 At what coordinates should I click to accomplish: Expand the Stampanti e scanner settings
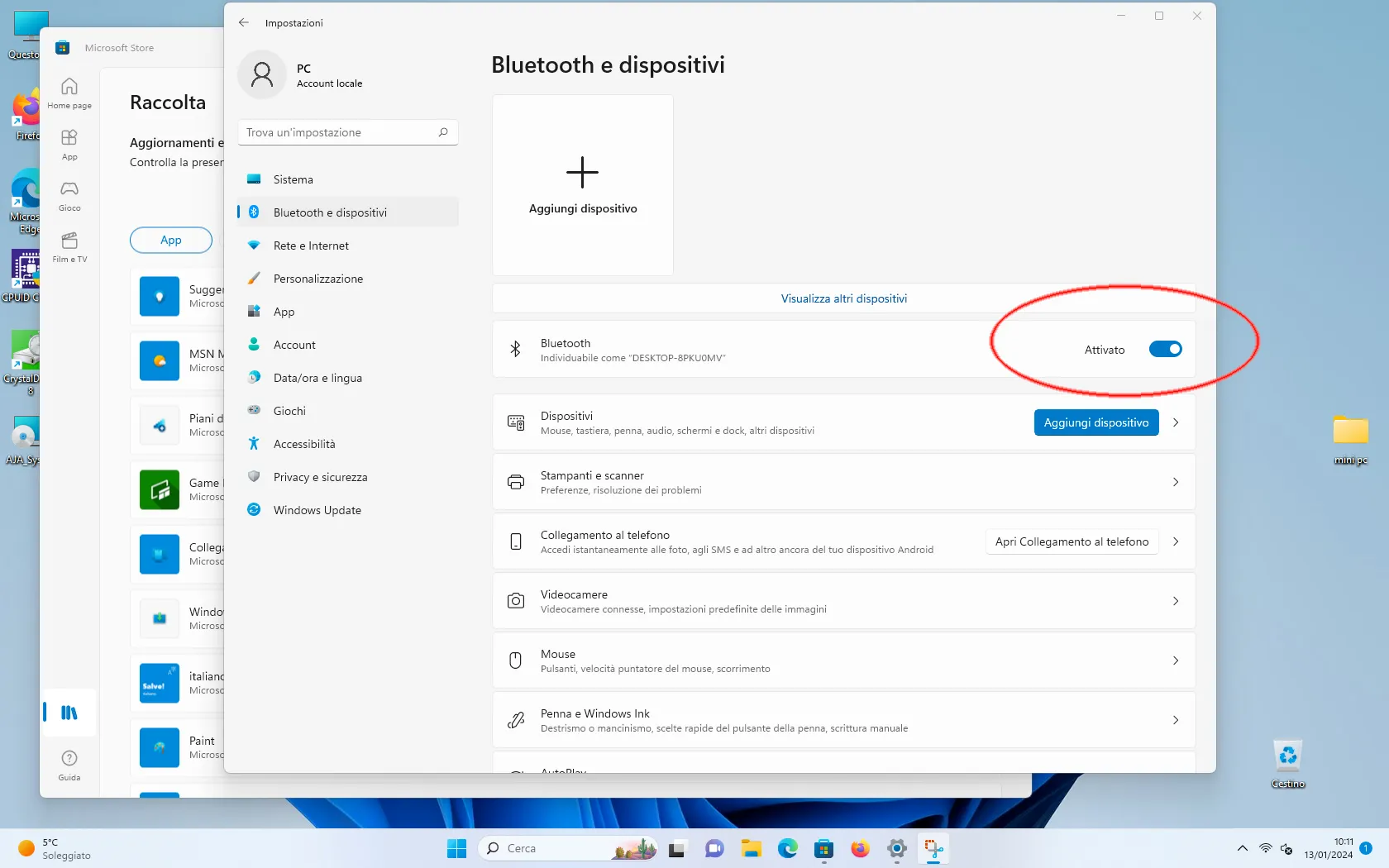tap(1176, 482)
